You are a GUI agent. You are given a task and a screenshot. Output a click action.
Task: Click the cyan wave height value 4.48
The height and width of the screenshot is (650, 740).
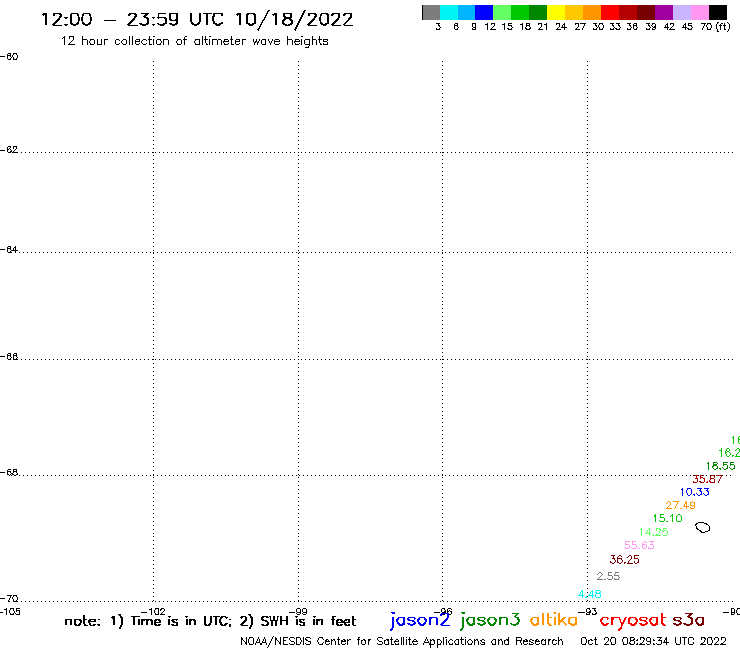(589, 594)
